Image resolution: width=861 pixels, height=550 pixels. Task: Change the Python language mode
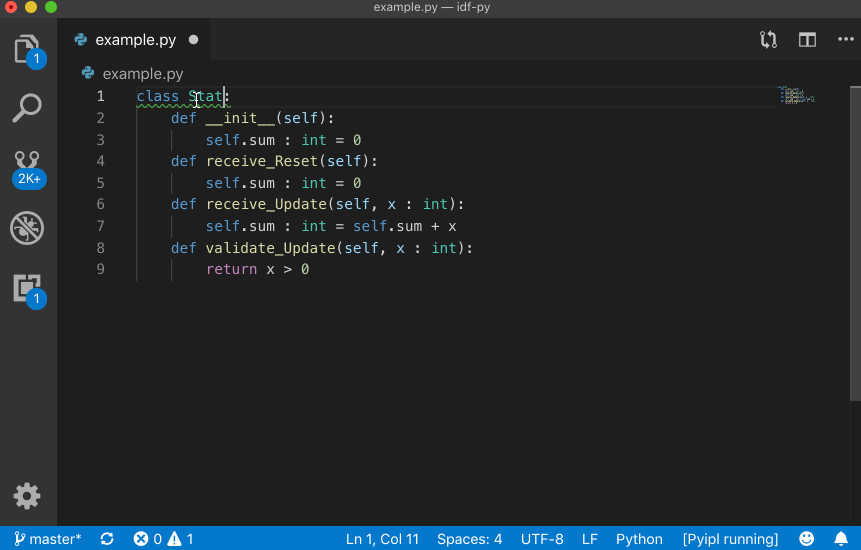[x=639, y=539]
